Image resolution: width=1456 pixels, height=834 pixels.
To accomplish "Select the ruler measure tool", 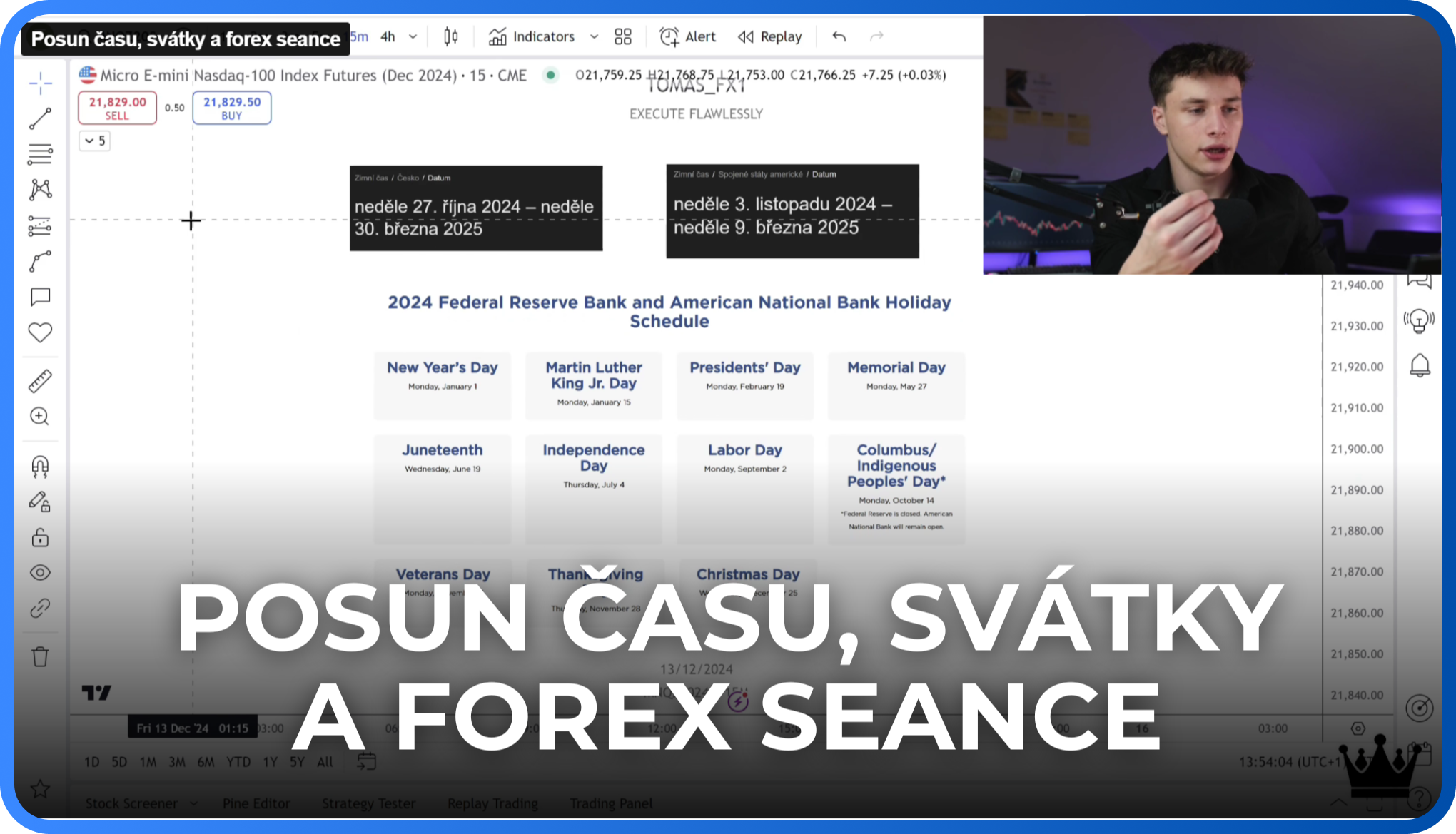I will [x=41, y=381].
